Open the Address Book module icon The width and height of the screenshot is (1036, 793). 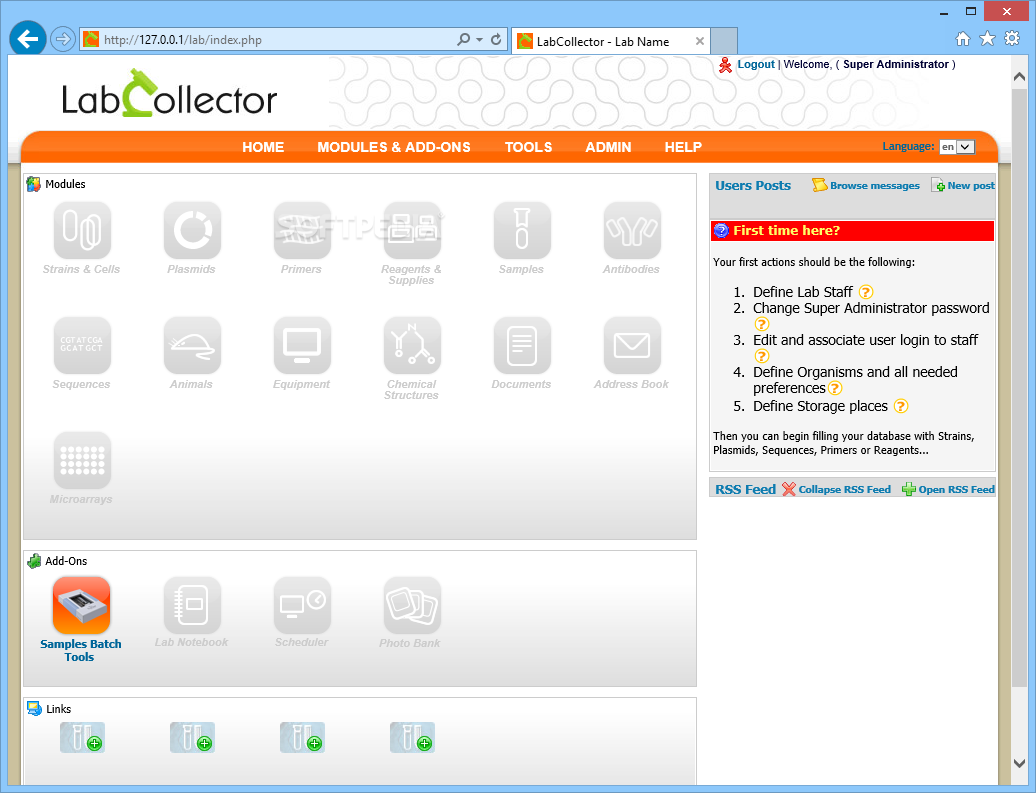[x=632, y=345]
